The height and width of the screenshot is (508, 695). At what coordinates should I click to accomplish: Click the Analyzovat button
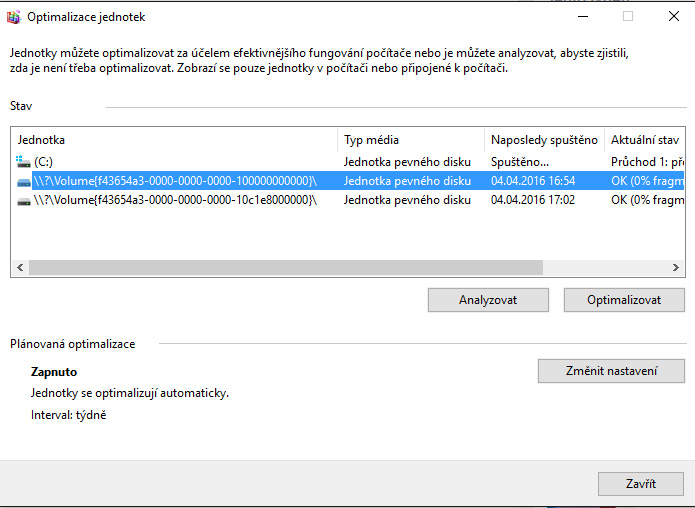pyautogui.click(x=488, y=300)
